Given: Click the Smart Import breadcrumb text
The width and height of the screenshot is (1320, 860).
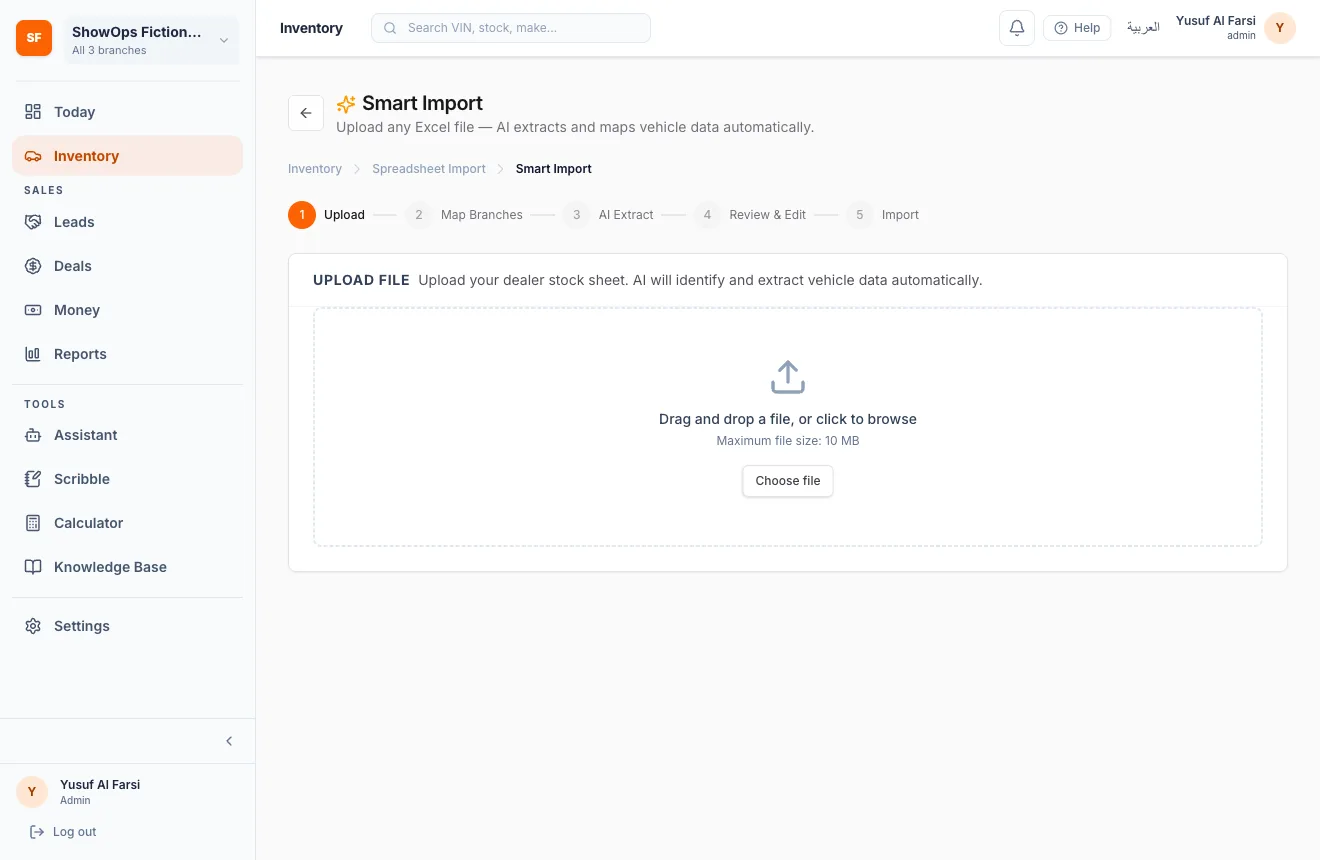Looking at the screenshot, I should pyautogui.click(x=554, y=169).
